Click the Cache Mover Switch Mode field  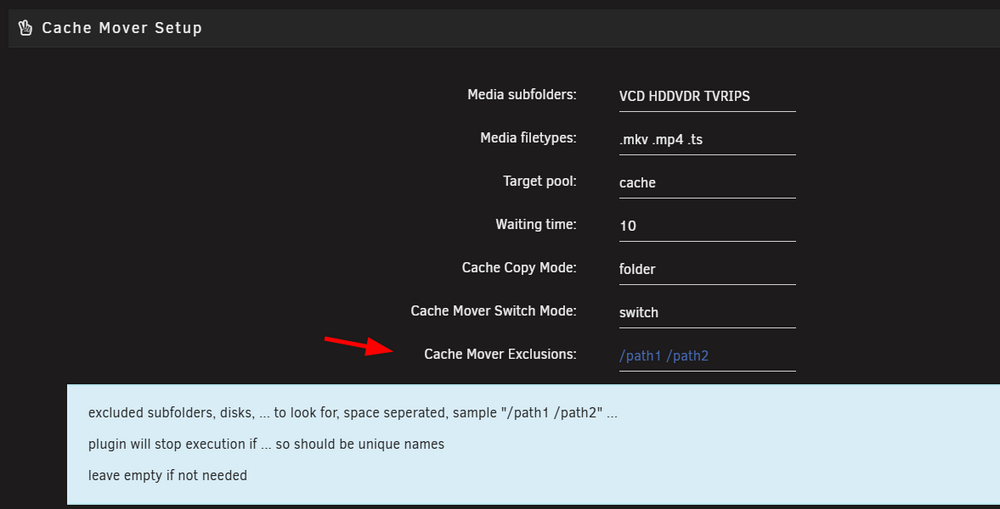(x=707, y=313)
